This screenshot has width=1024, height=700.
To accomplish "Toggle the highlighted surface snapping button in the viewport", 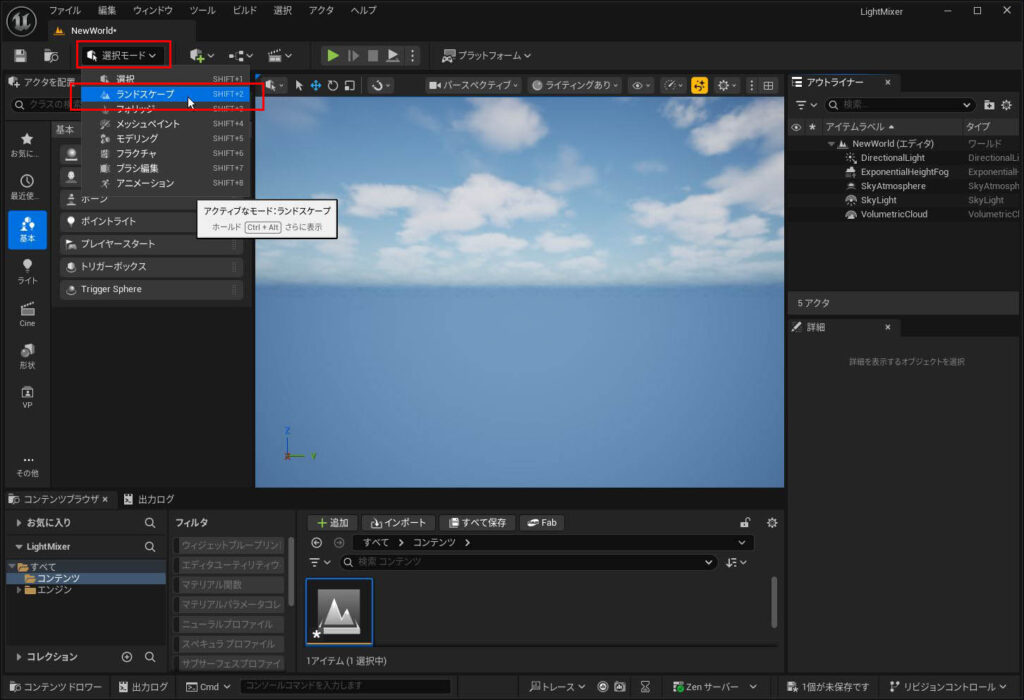I will click(699, 86).
